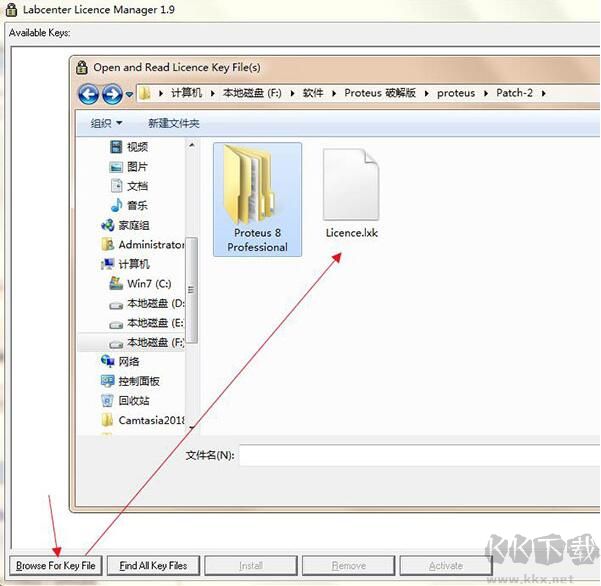Click the 文件名(N) input field

[420, 455]
